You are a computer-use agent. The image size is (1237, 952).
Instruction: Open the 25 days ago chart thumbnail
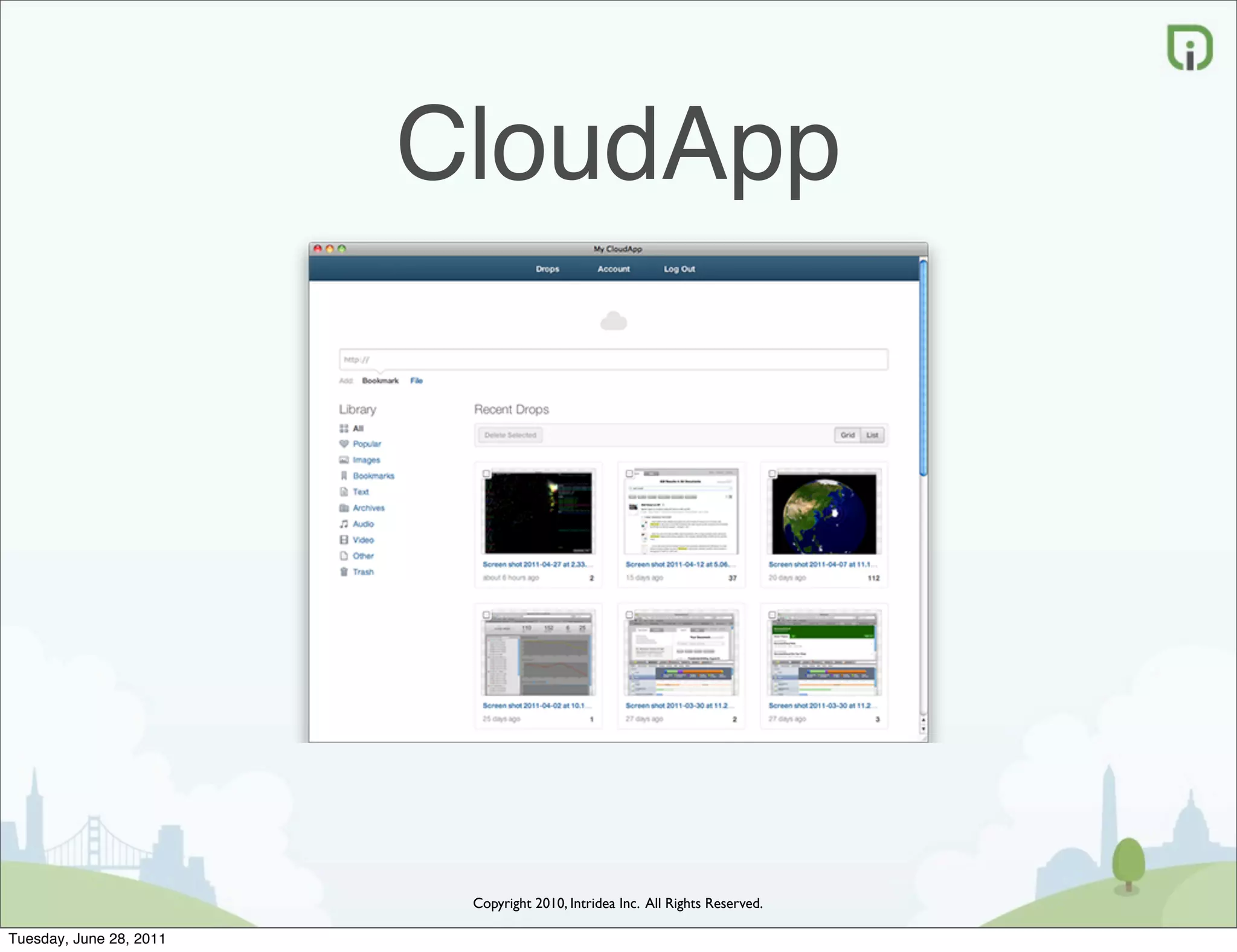tap(538, 653)
